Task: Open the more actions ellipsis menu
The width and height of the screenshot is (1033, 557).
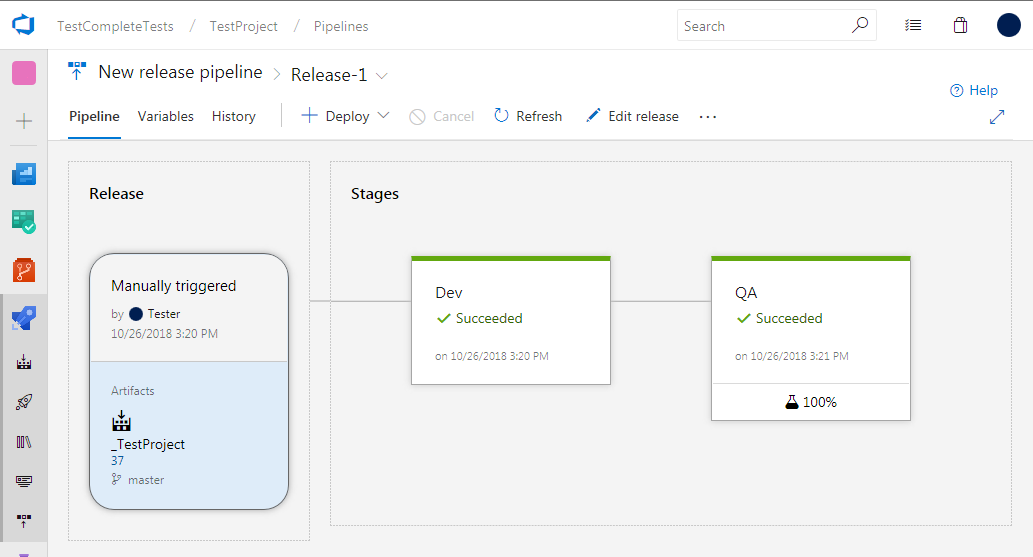Action: (708, 117)
